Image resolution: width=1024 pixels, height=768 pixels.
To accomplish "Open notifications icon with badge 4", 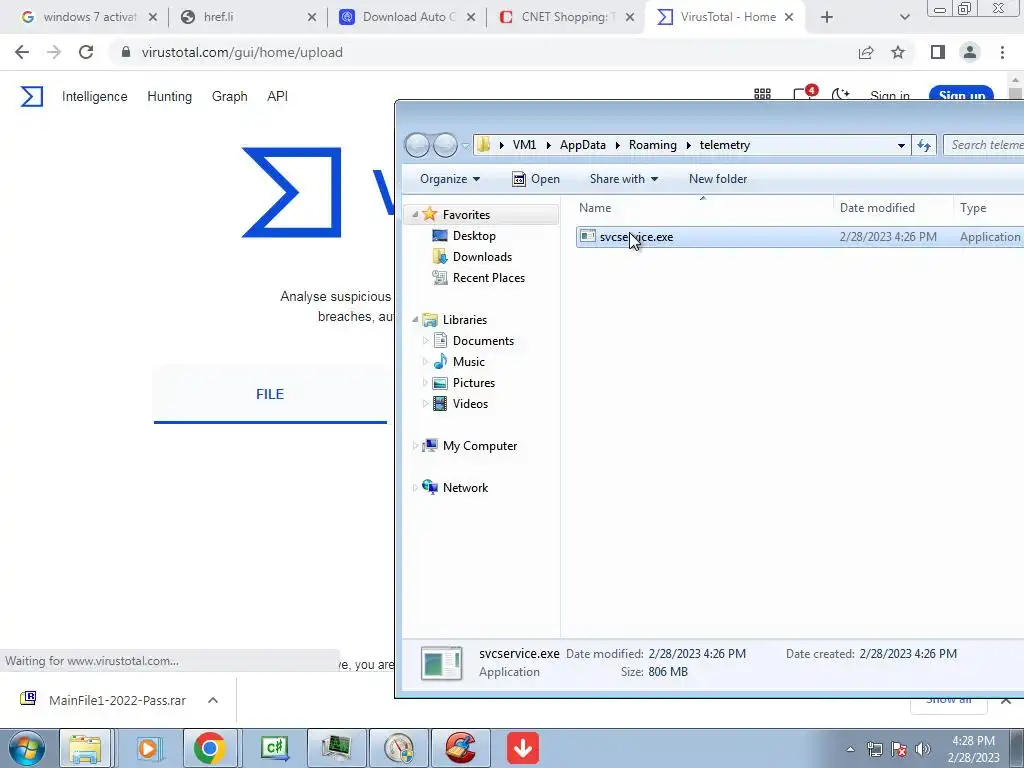I will [x=803, y=93].
